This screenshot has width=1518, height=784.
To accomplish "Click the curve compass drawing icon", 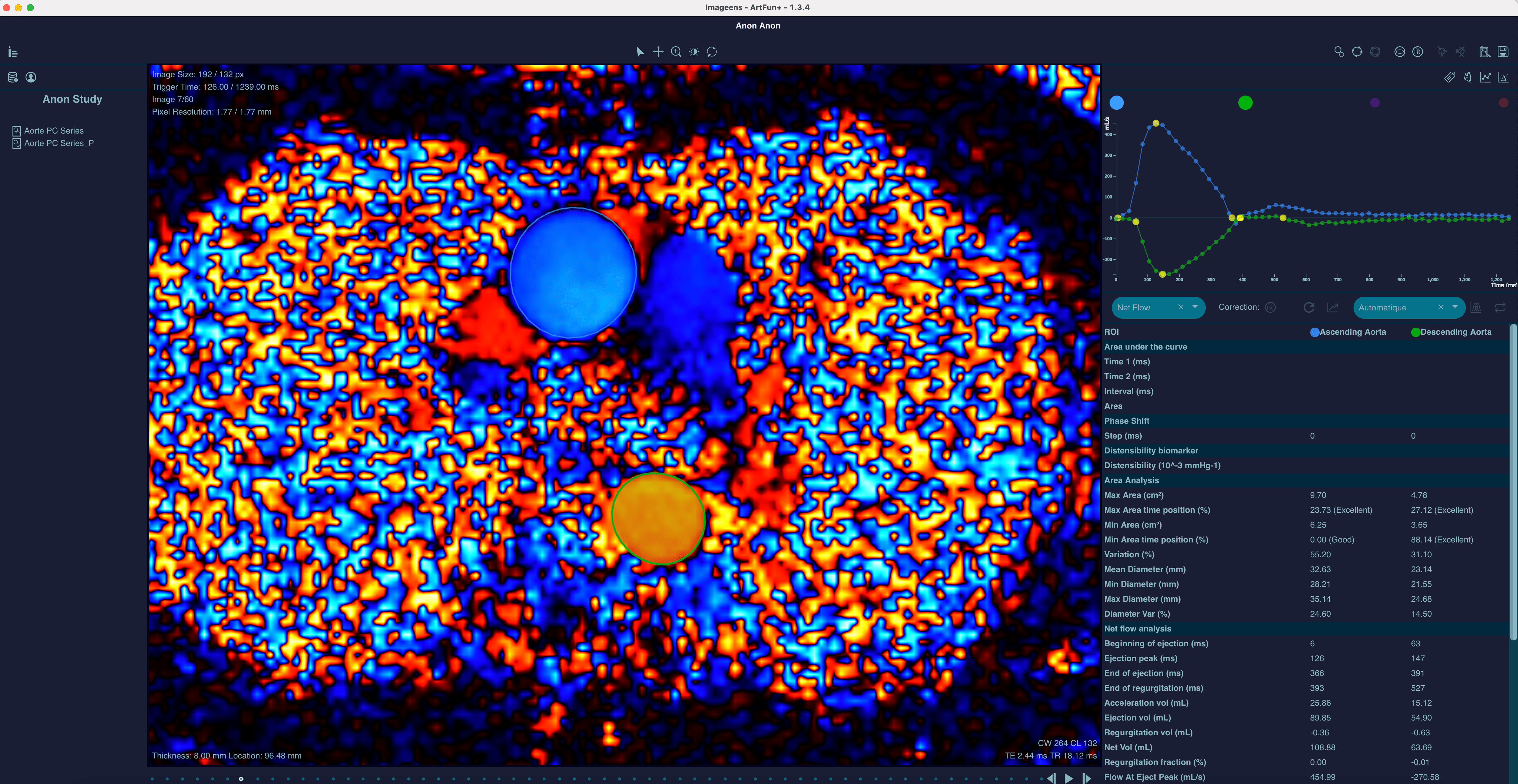I will pyautogui.click(x=1468, y=77).
